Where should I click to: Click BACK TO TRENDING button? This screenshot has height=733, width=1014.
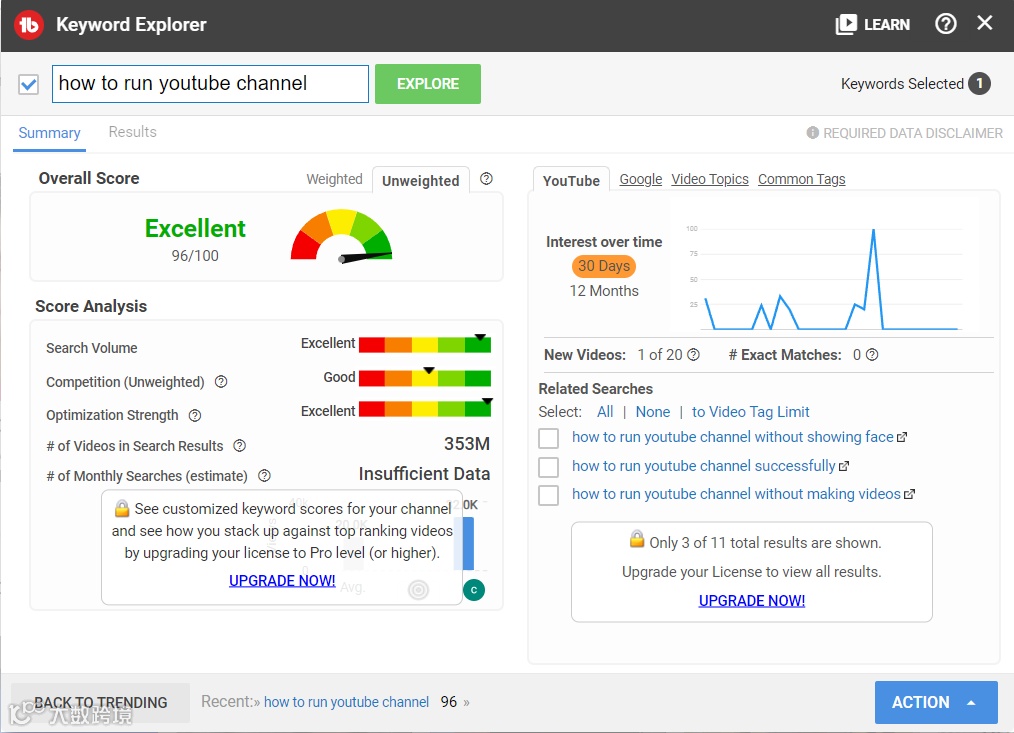[x=100, y=703]
